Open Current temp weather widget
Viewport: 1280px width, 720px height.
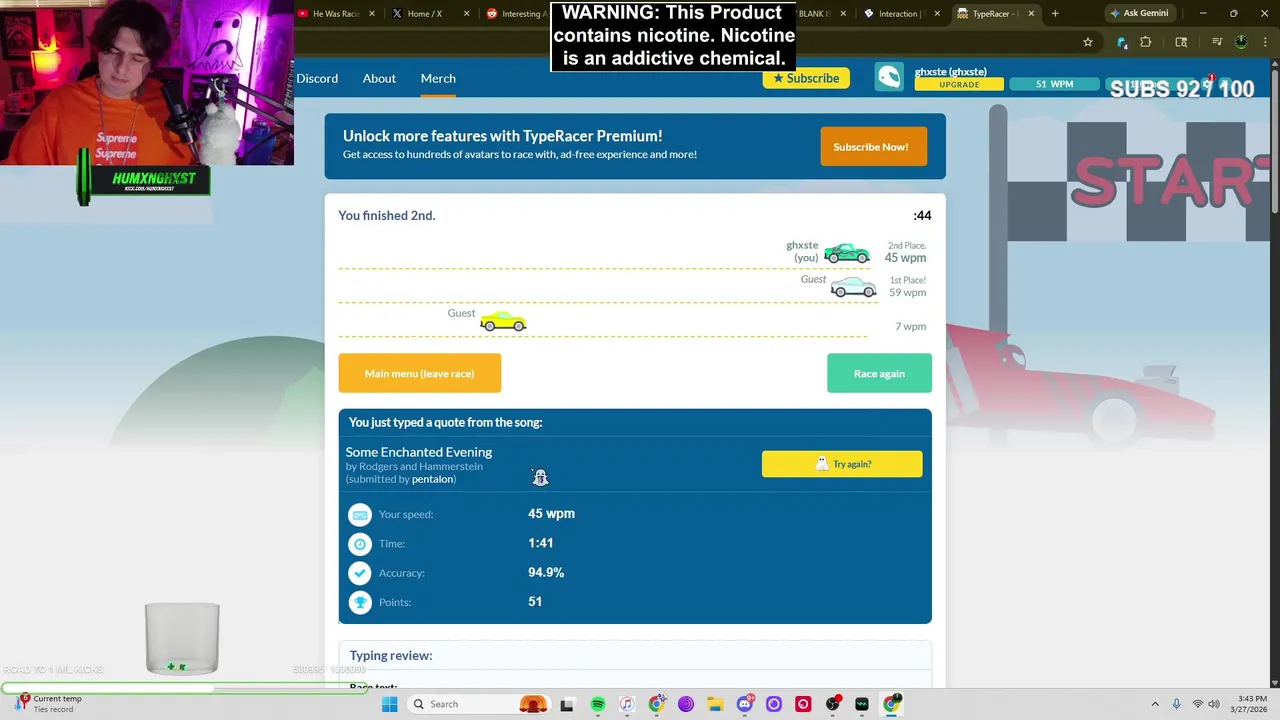[48, 704]
